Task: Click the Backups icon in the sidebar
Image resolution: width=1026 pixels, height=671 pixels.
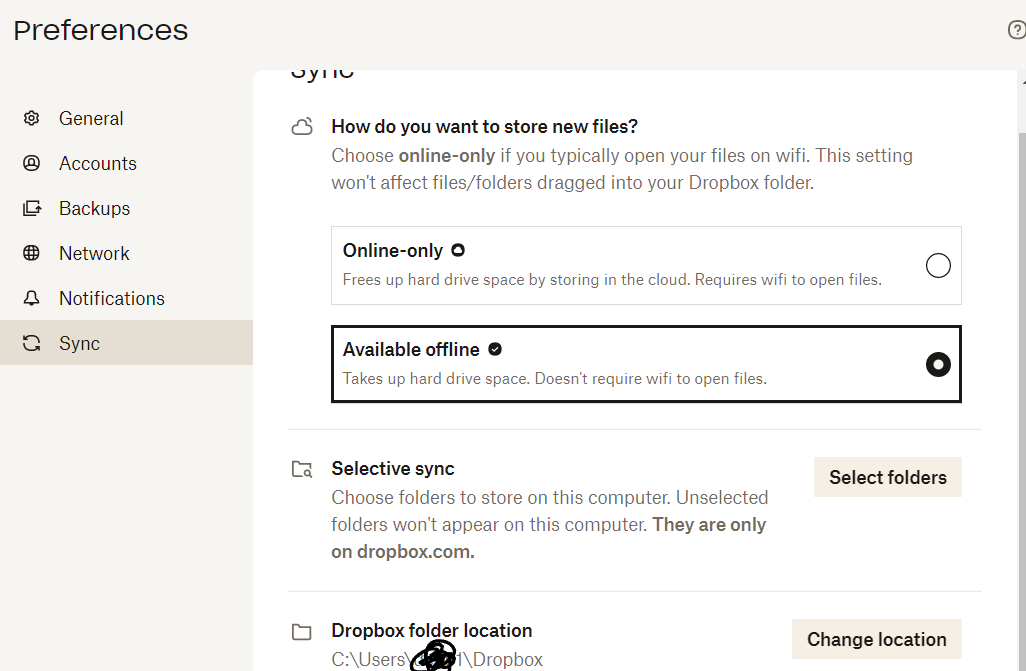Action: click(x=31, y=208)
